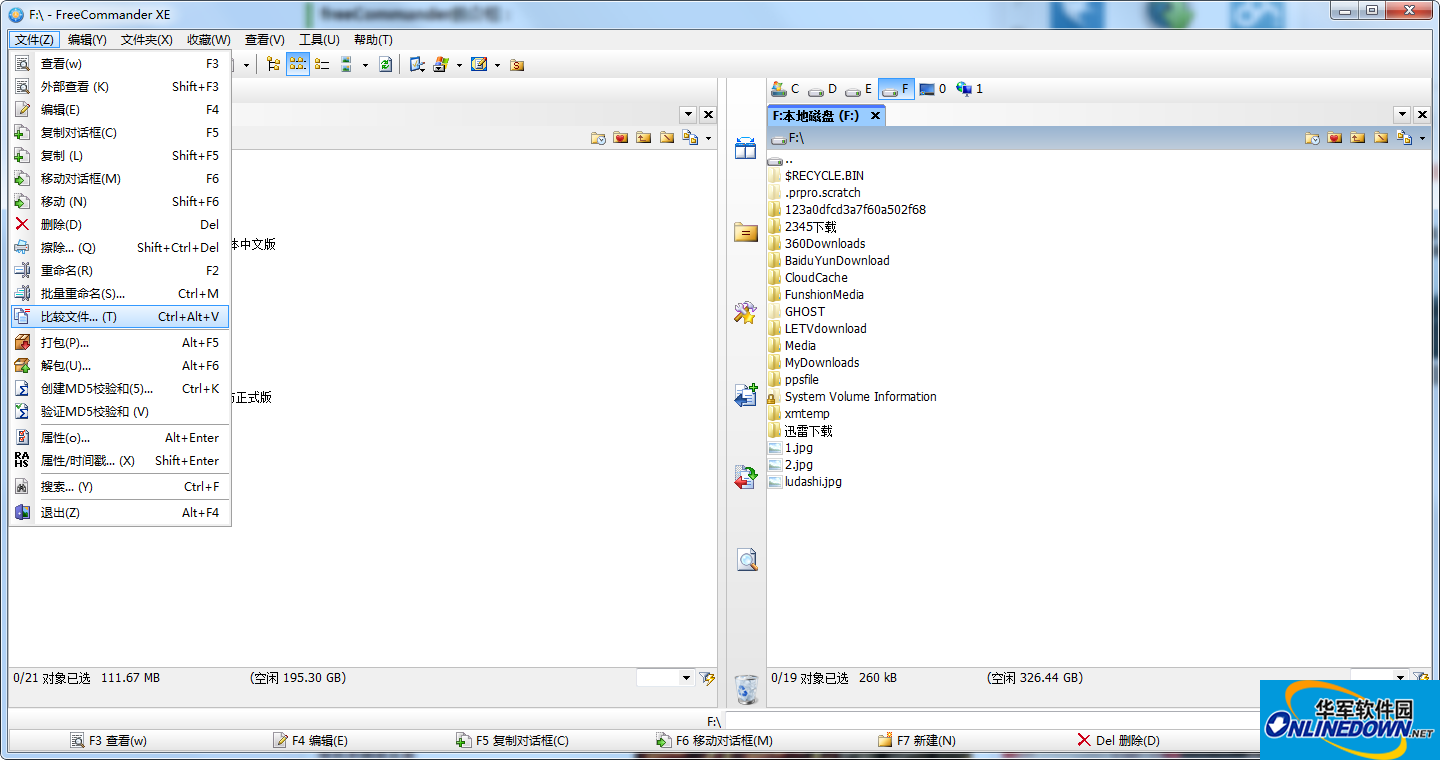1440x760 pixels.
Task: Choose 比较文件... (T) from File menu
Action: [120, 317]
